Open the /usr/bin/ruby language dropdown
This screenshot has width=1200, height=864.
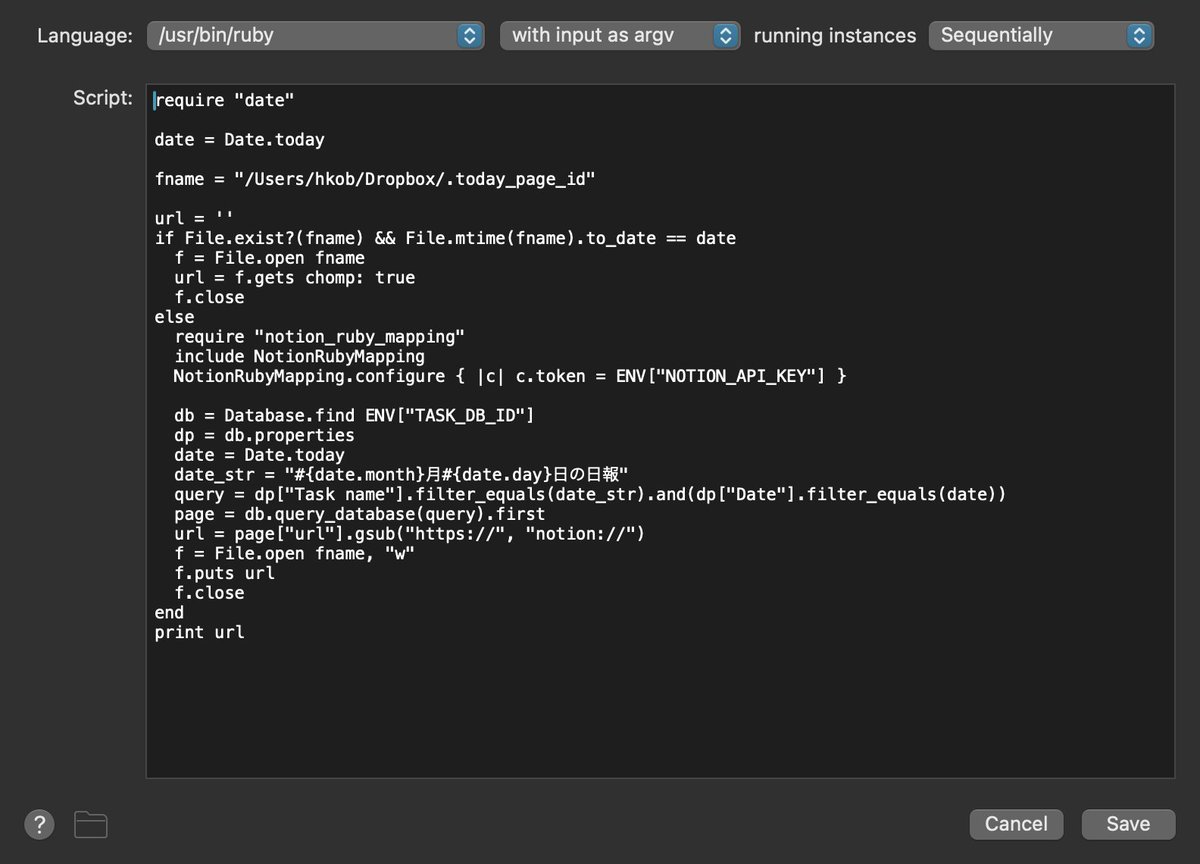316,35
